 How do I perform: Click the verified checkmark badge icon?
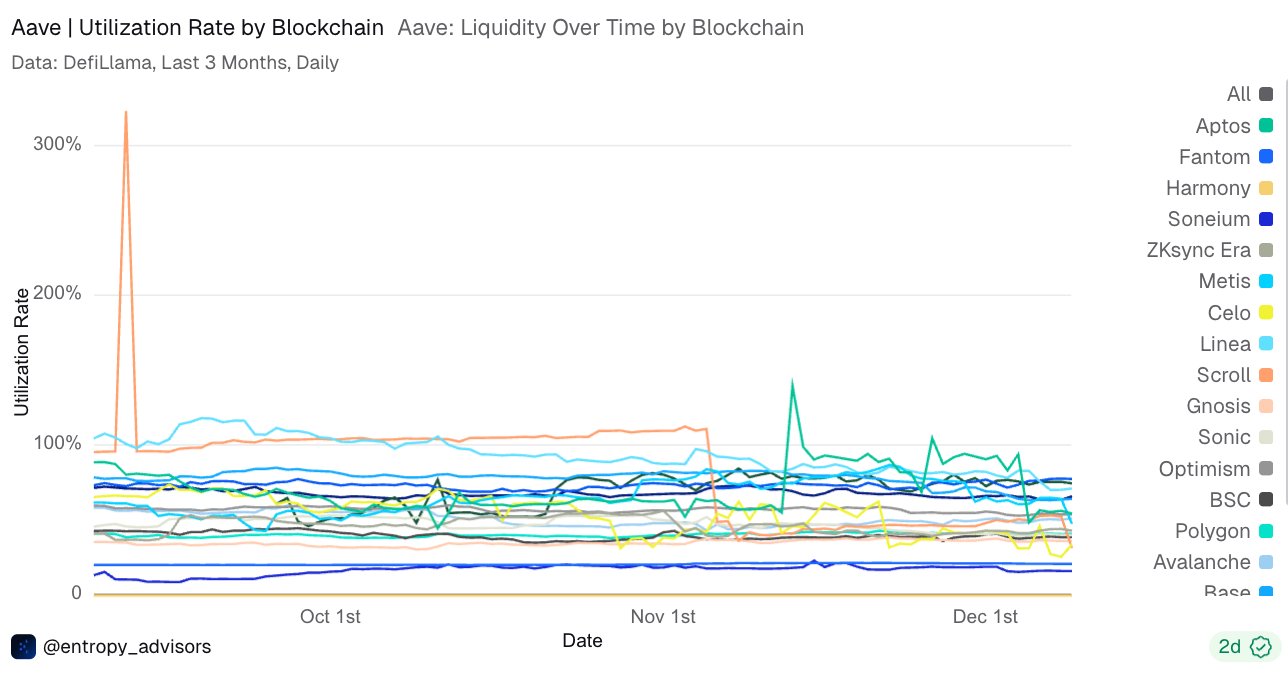(1261, 647)
